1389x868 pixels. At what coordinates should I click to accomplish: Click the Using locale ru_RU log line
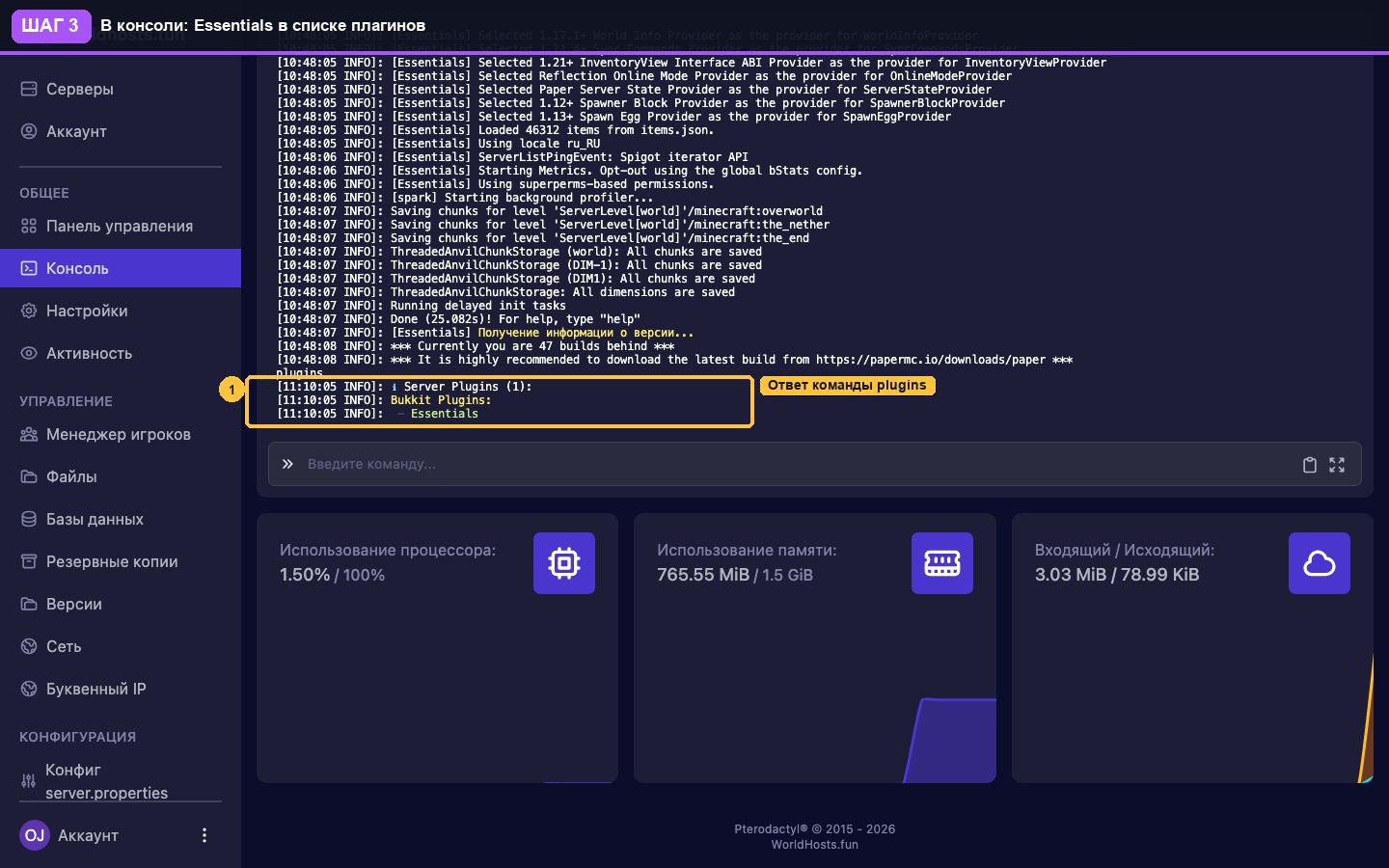click(x=439, y=144)
